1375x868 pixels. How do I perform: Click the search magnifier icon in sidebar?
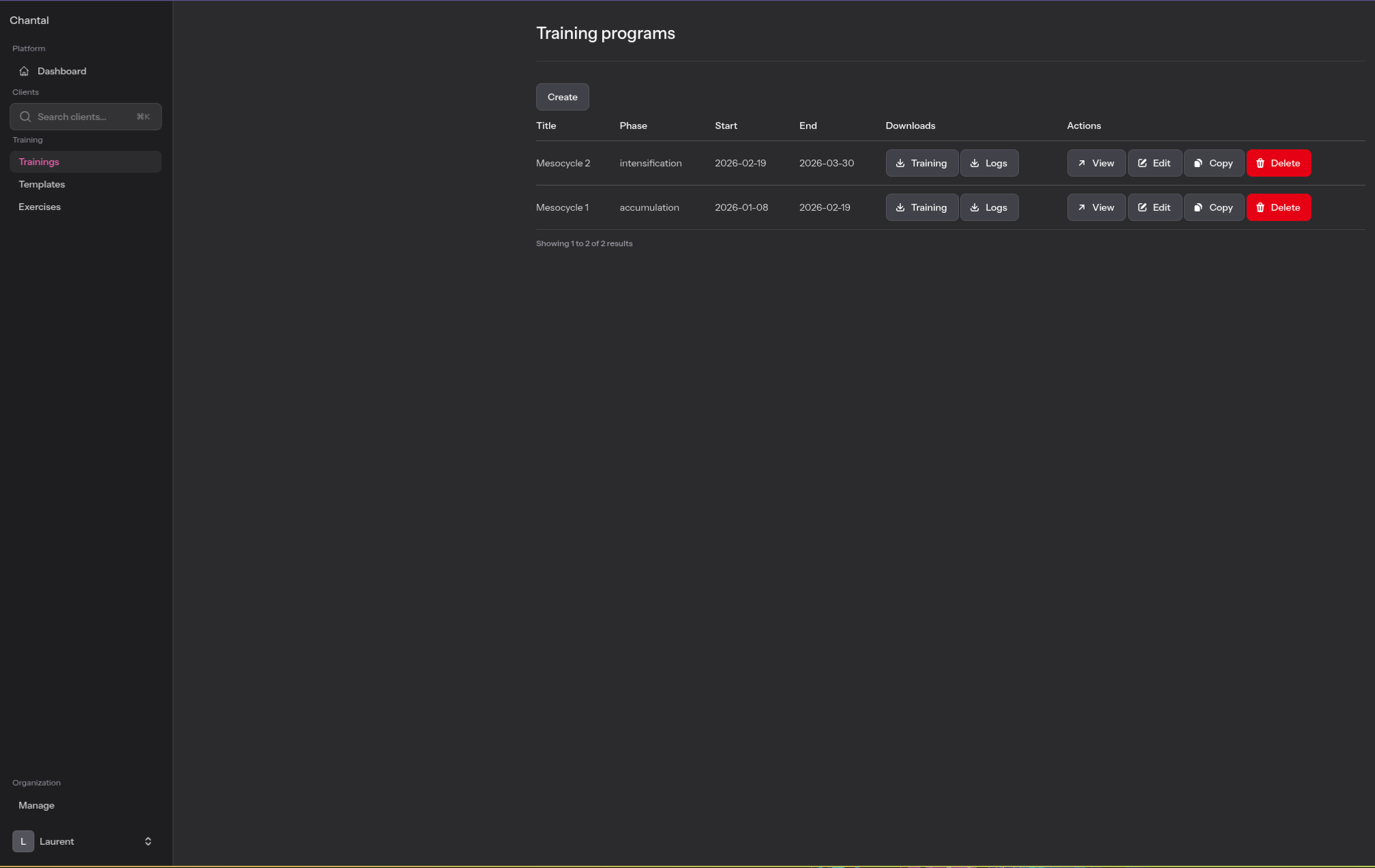coord(25,117)
